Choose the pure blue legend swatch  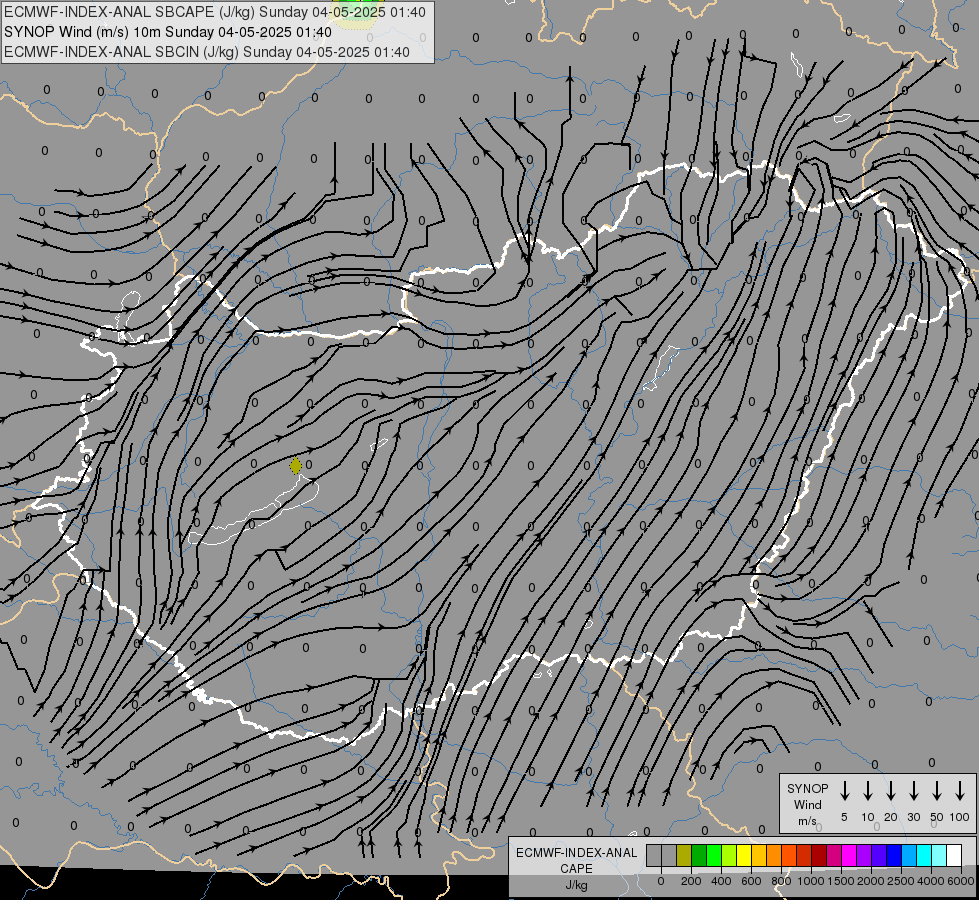[x=893, y=856]
